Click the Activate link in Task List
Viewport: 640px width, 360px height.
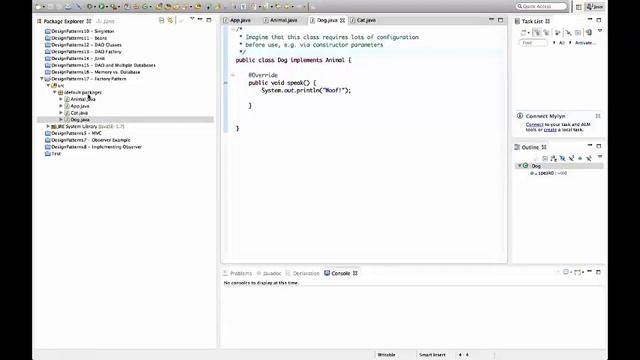tap(585, 43)
